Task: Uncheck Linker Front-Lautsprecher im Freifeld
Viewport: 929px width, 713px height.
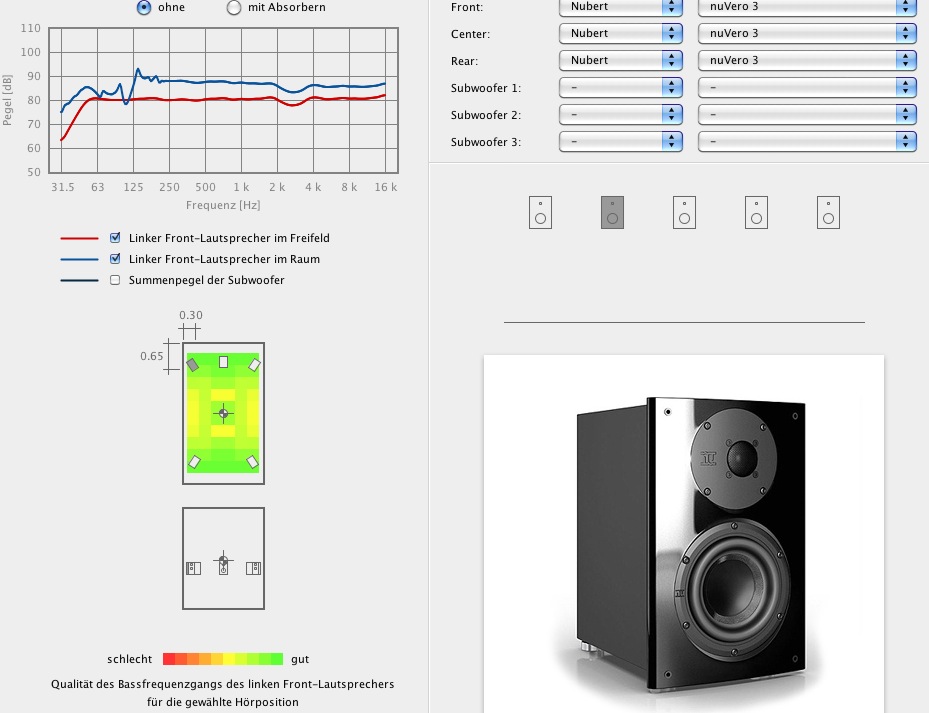Action: click(116, 238)
